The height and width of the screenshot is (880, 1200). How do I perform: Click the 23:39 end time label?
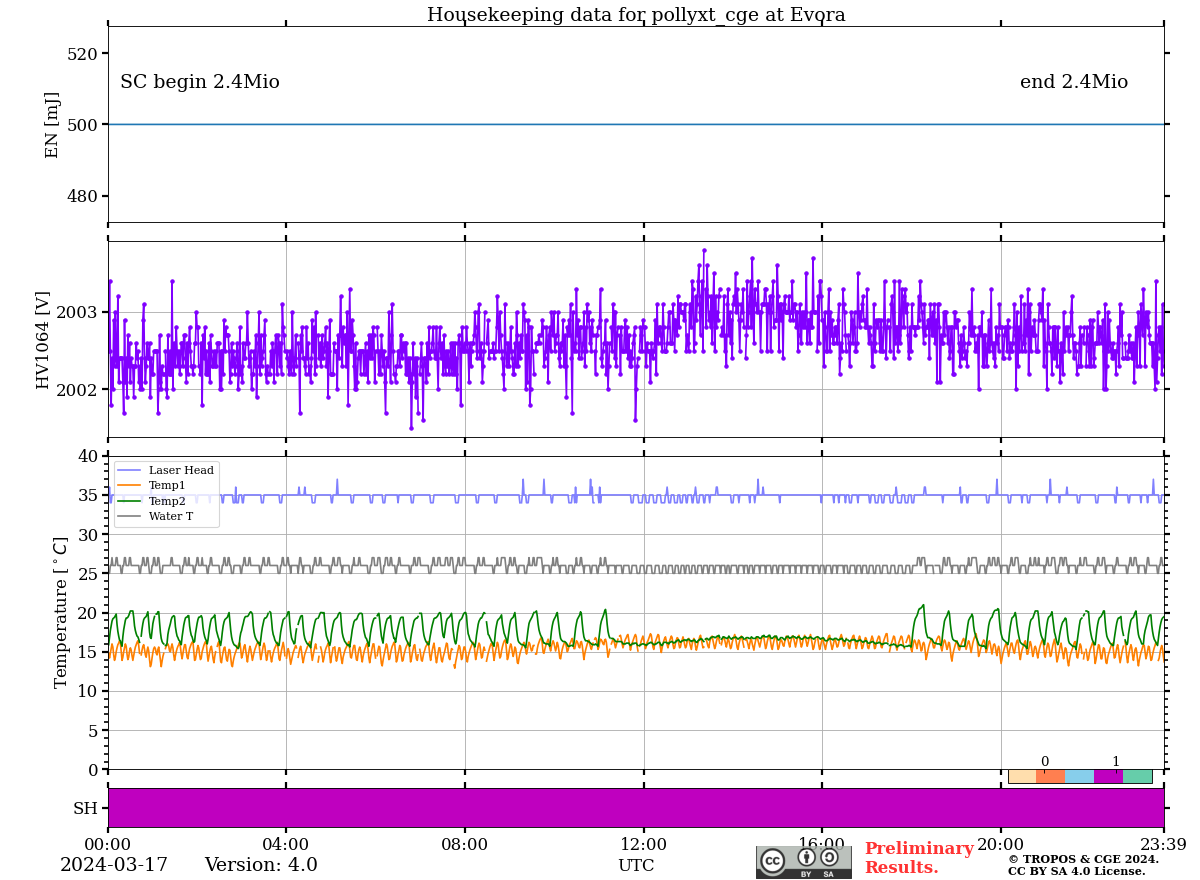(1163, 844)
